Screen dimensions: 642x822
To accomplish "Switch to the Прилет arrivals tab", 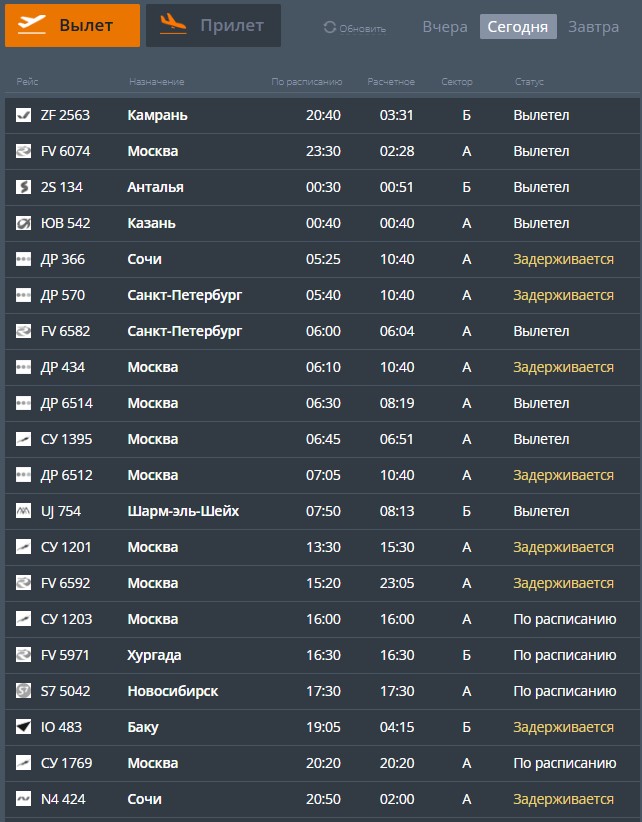I will (213, 26).
